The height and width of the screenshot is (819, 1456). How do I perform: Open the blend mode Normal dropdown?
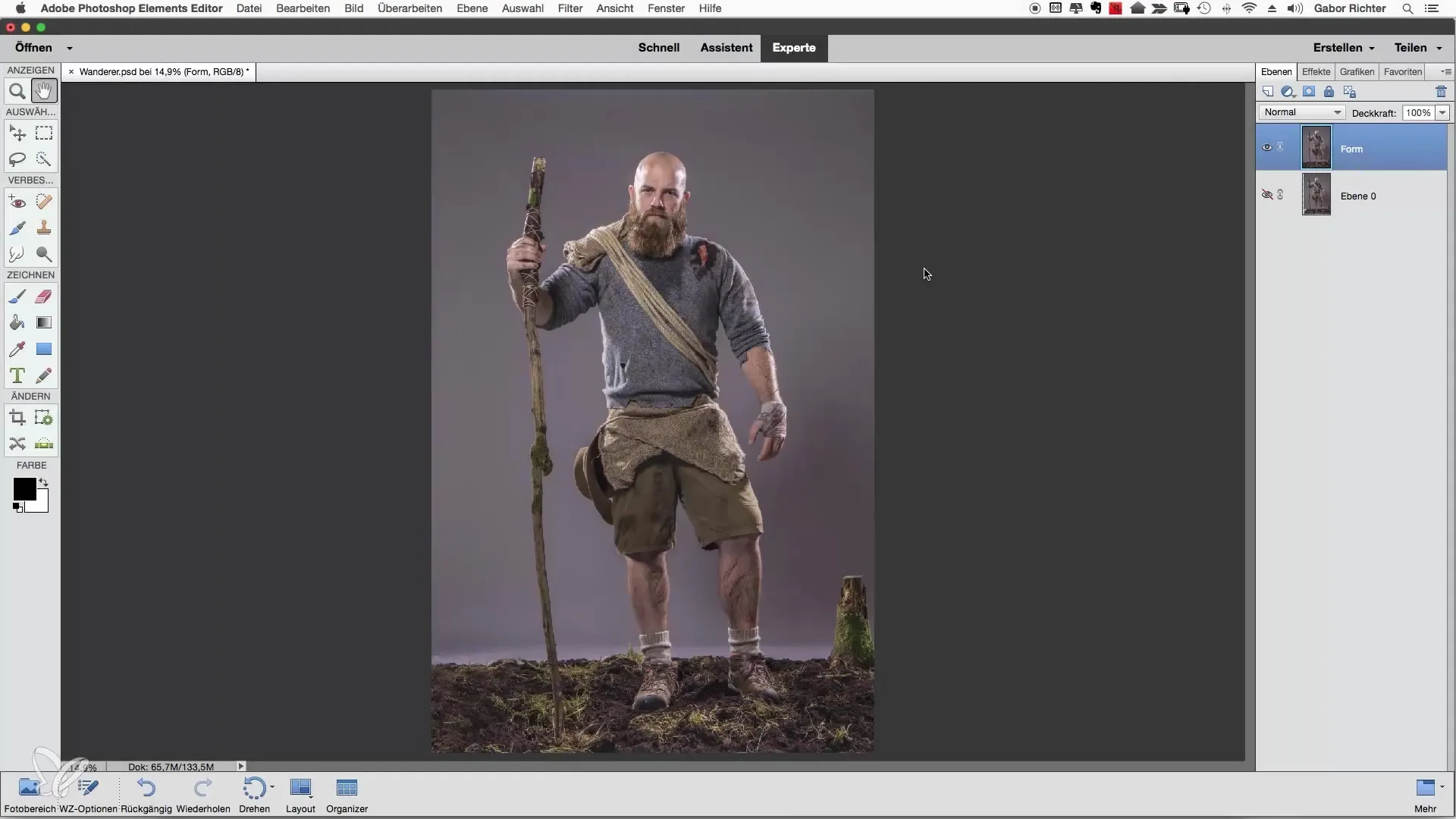pyautogui.click(x=1302, y=112)
